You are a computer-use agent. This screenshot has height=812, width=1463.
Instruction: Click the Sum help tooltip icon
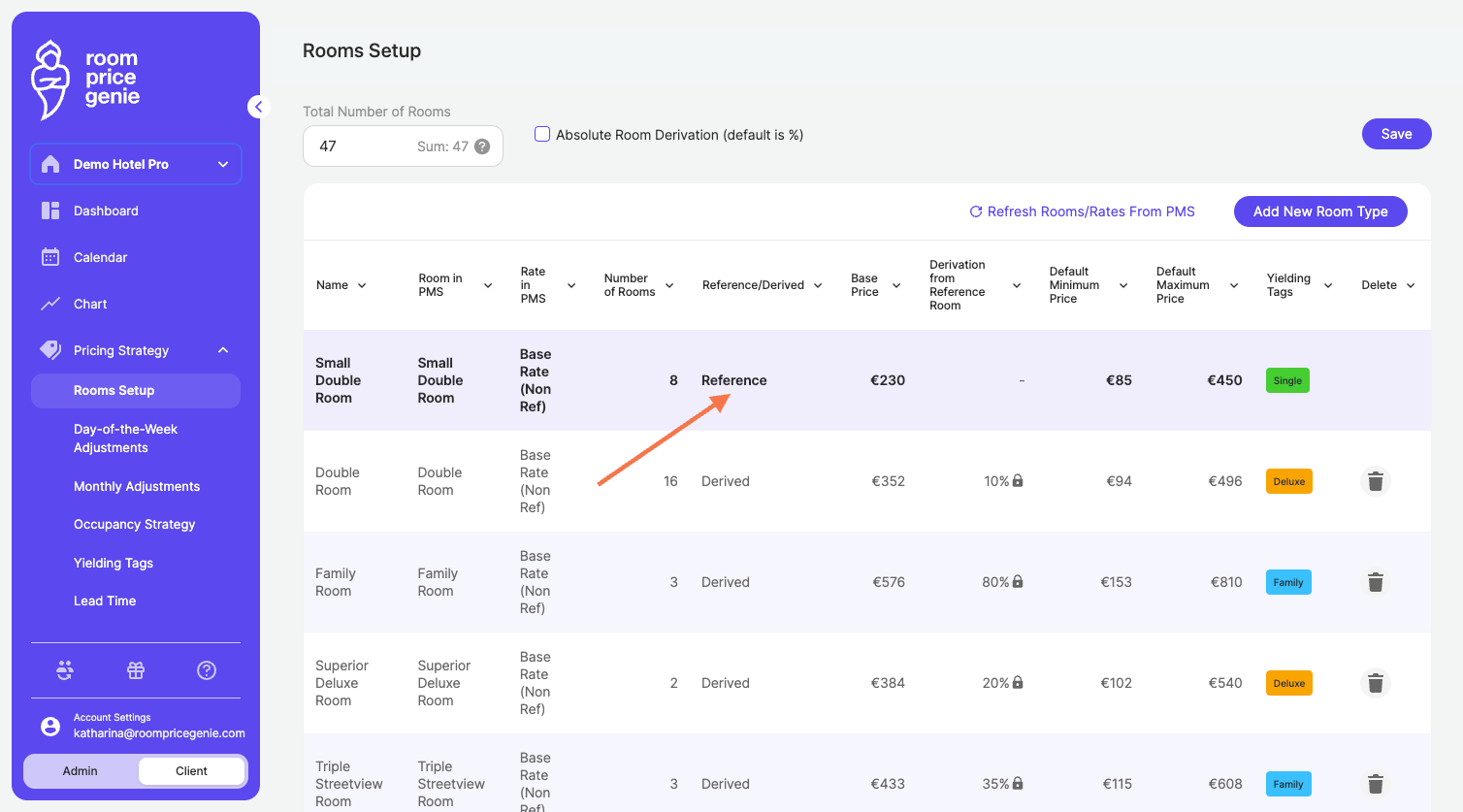[482, 146]
